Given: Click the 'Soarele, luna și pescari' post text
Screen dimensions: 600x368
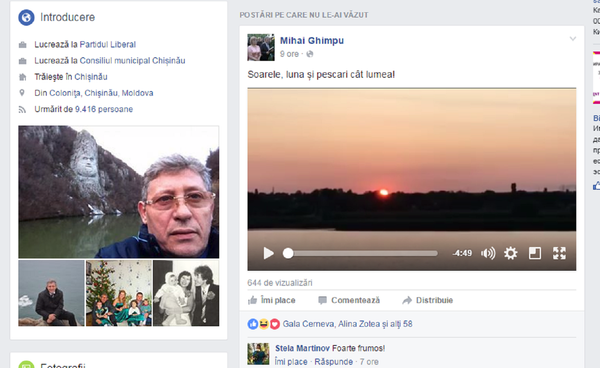Looking at the screenshot, I should click(321, 75).
